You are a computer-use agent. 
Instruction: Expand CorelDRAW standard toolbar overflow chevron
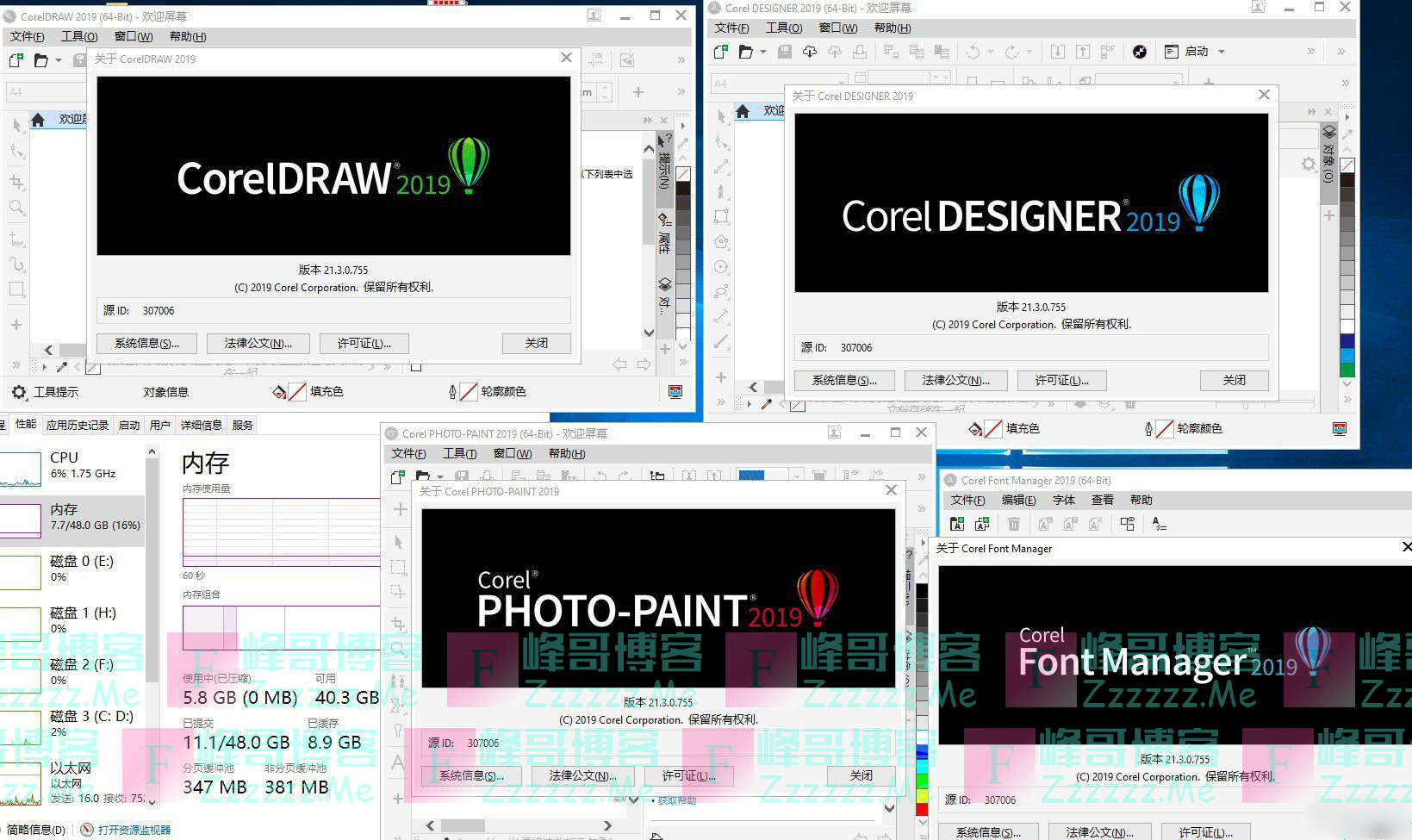pyautogui.click(x=681, y=60)
